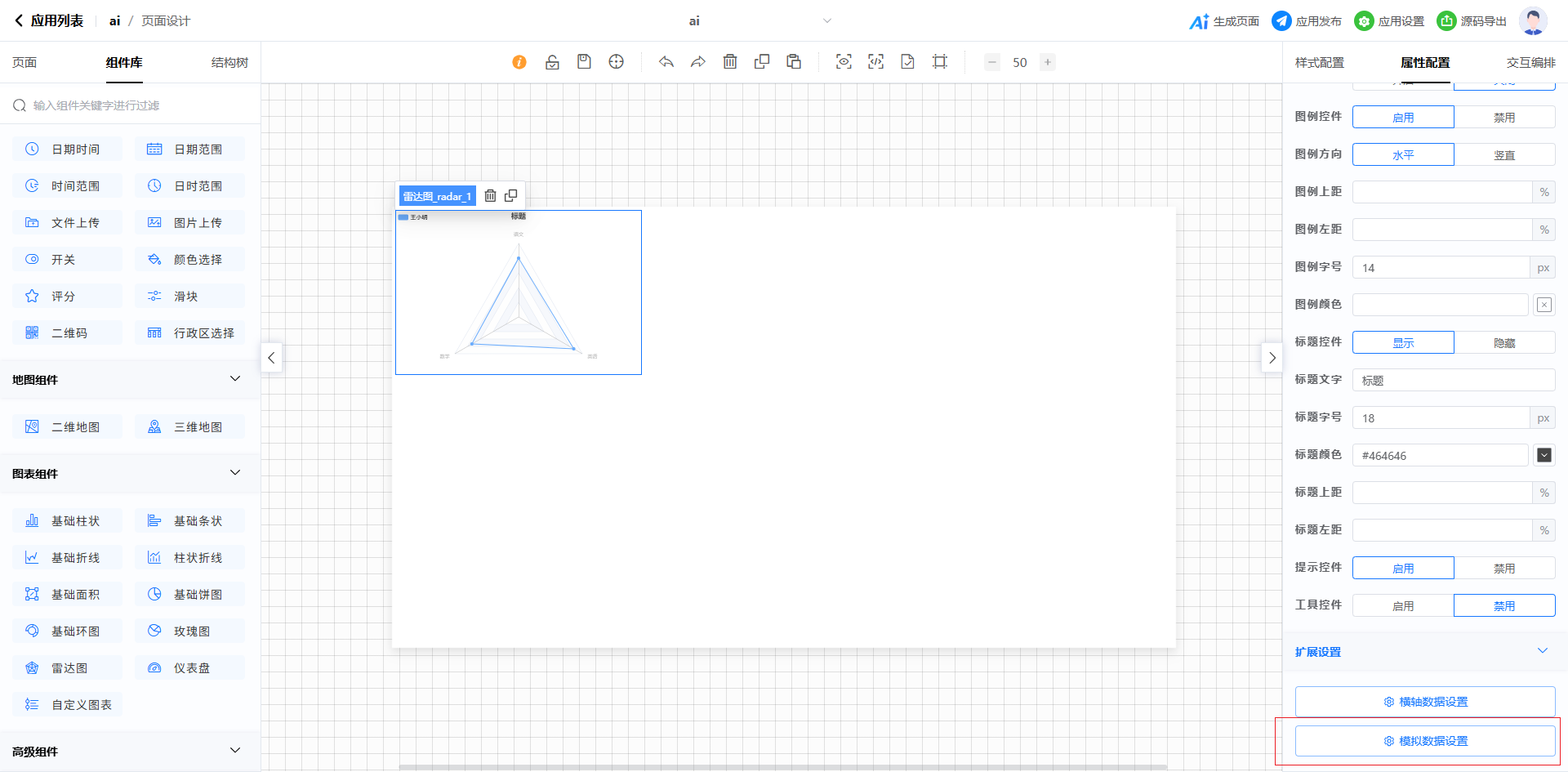Add a 仪表盘 gauge component
Viewport: 1568px width, 772px height.
[x=190, y=668]
